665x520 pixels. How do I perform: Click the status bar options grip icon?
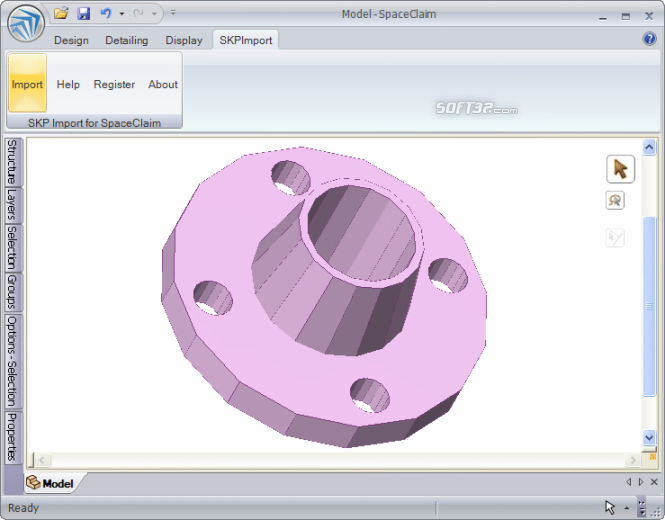(x=642, y=507)
